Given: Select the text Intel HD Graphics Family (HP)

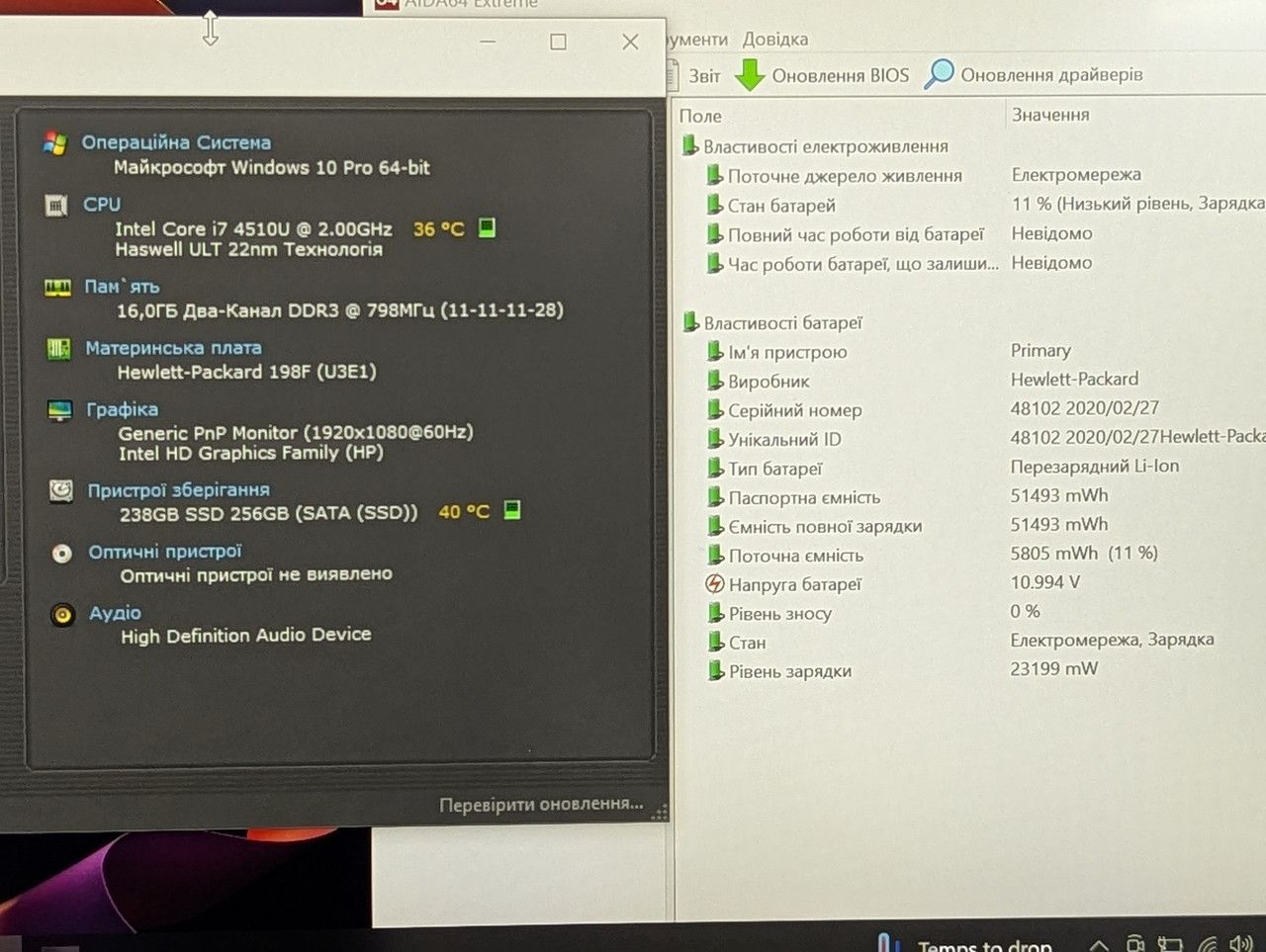Looking at the screenshot, I should pos(251,454).
